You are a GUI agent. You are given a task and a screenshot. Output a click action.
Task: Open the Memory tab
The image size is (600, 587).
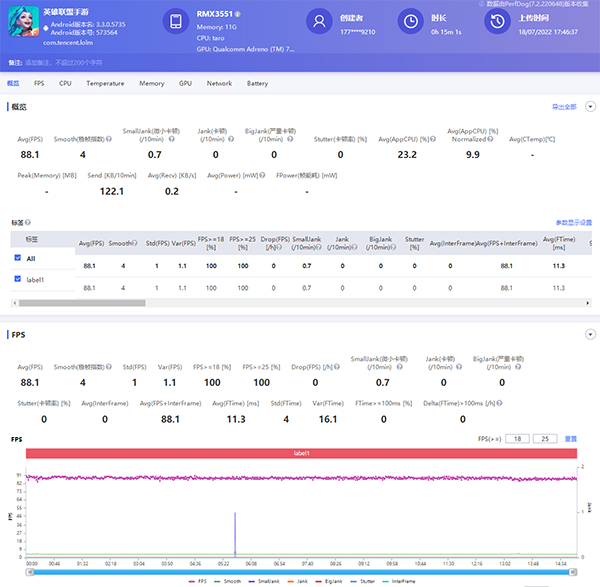coord(152,84)
